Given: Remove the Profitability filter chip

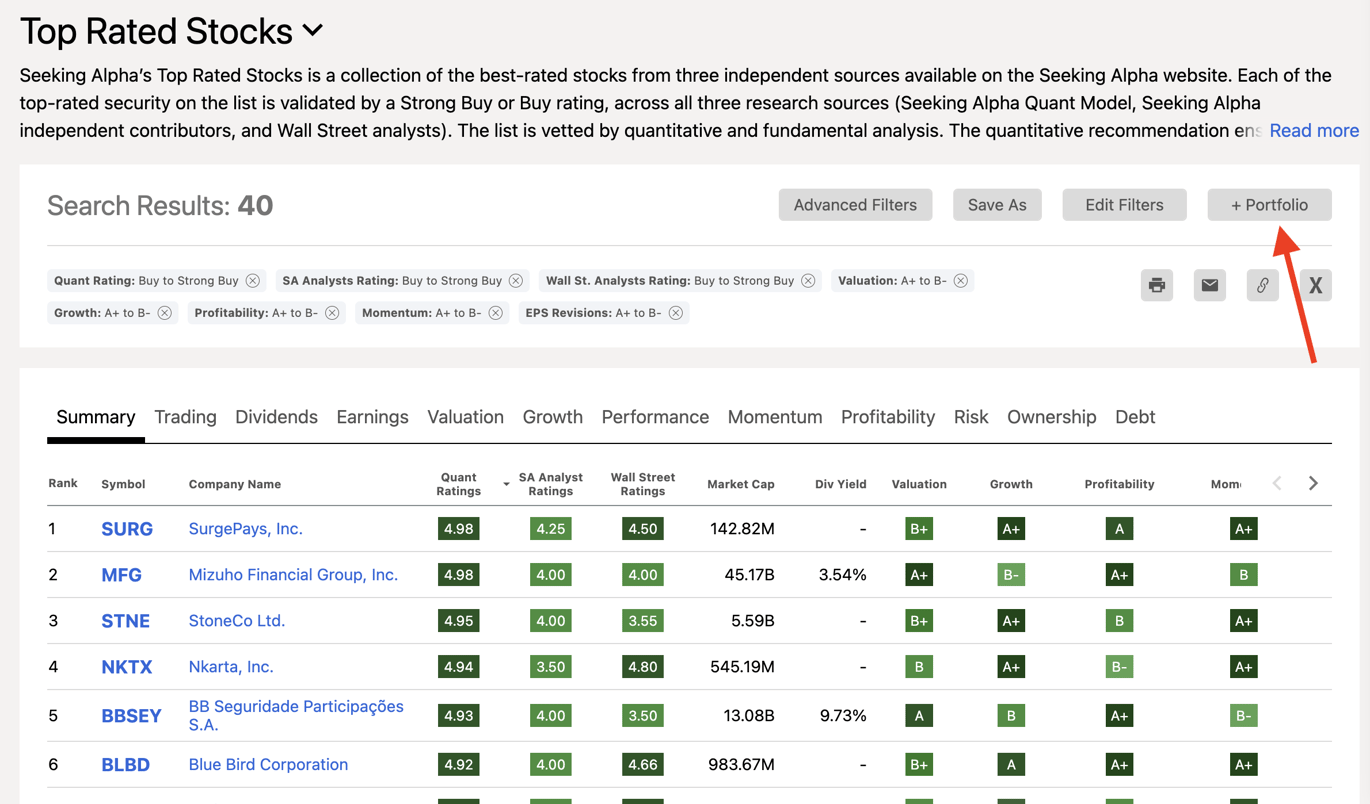Looking at the screenshot, I should (x=333, y=312).
